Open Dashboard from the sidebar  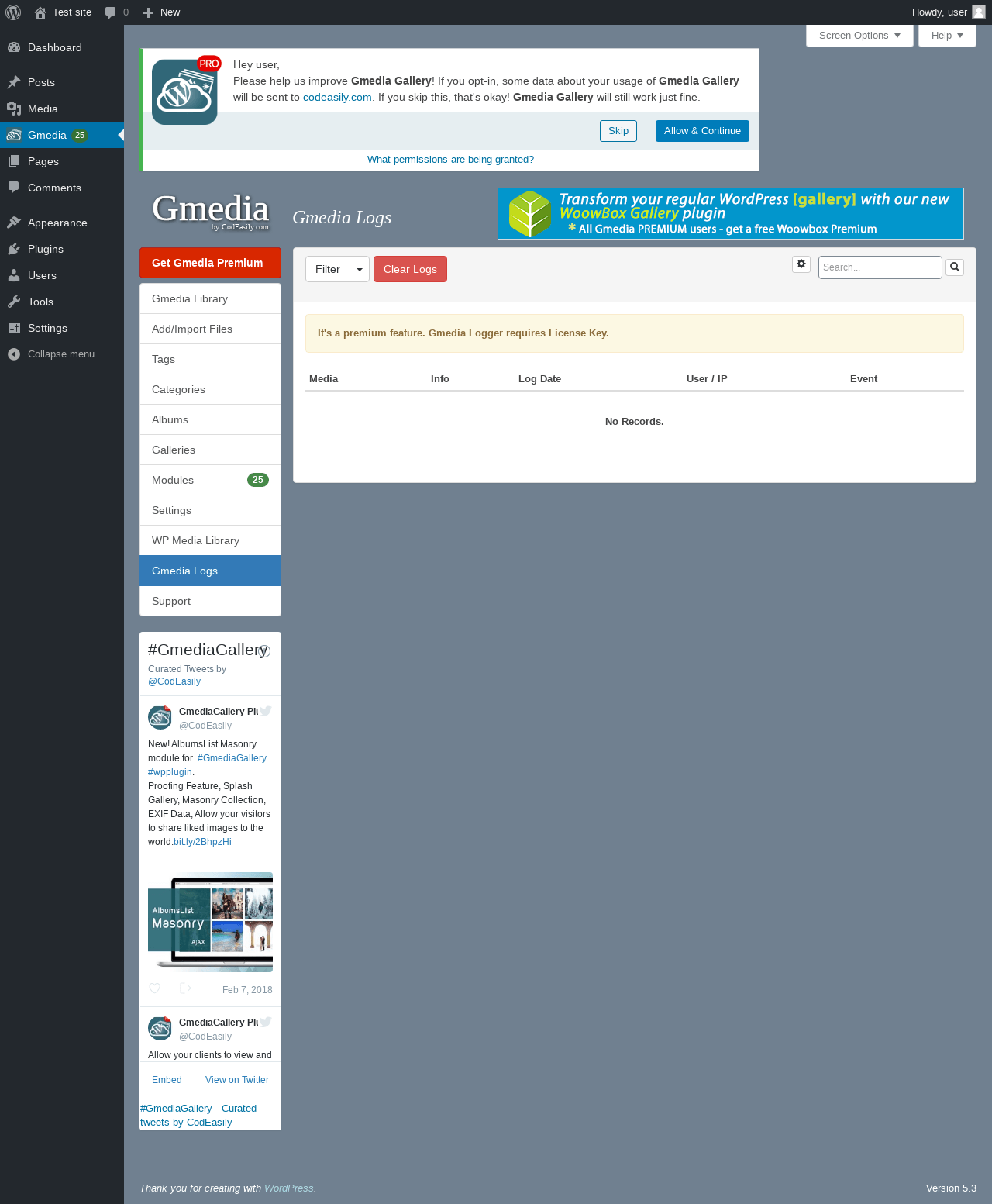pos(62,47)
